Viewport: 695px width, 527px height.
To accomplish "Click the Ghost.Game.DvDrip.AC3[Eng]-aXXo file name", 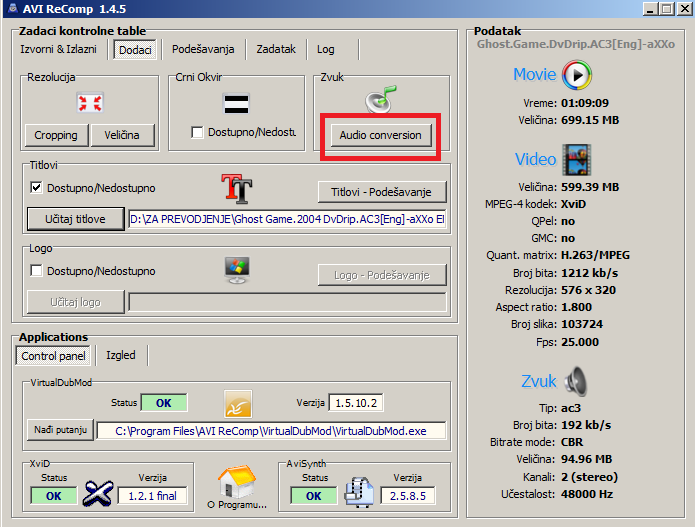I will pyautogui.click(x=576, y=44).
